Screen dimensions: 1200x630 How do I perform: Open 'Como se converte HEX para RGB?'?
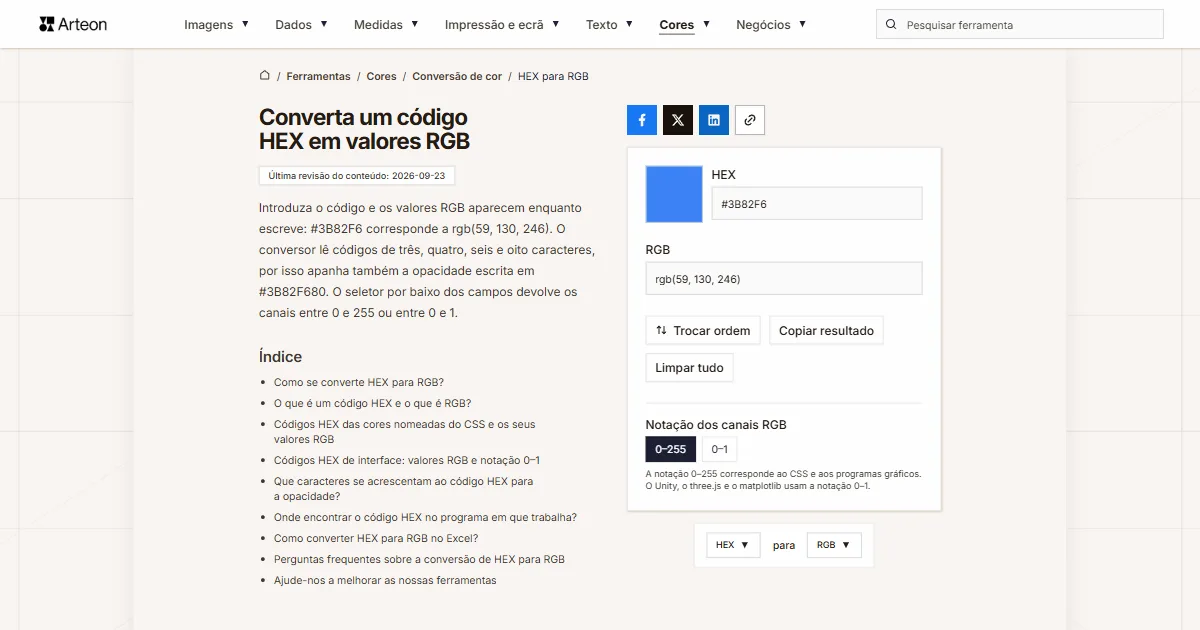(x=359, y=382)
